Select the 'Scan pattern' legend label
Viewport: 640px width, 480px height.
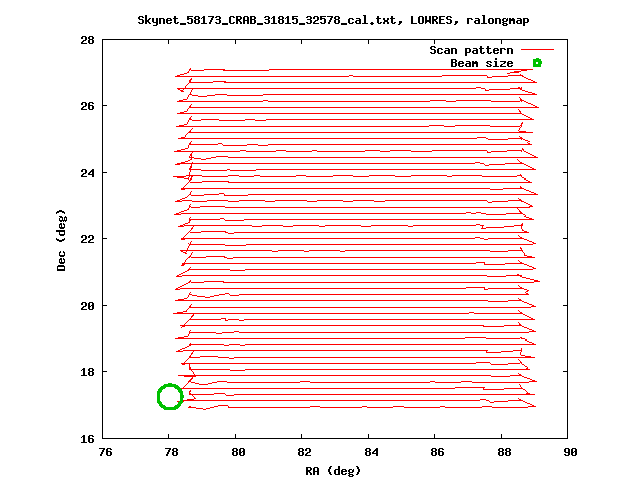coord(471,50)
